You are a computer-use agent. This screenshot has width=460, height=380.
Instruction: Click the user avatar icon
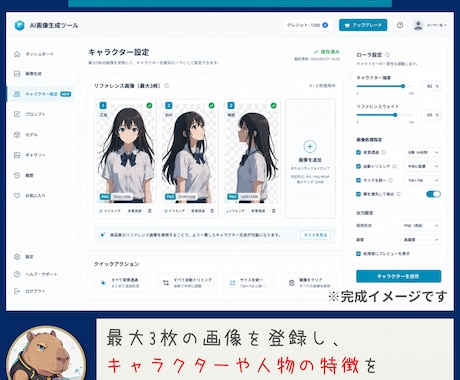point(418,25)
